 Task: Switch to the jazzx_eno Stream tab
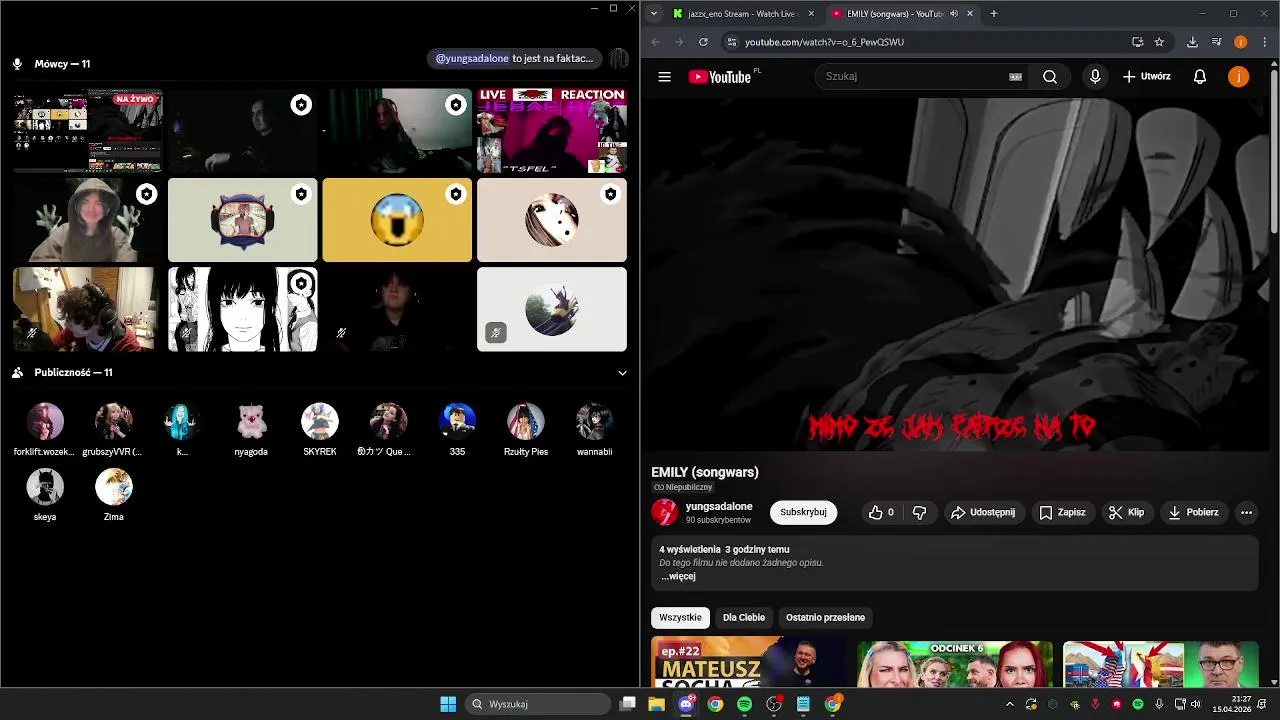[x=744, y=14]
